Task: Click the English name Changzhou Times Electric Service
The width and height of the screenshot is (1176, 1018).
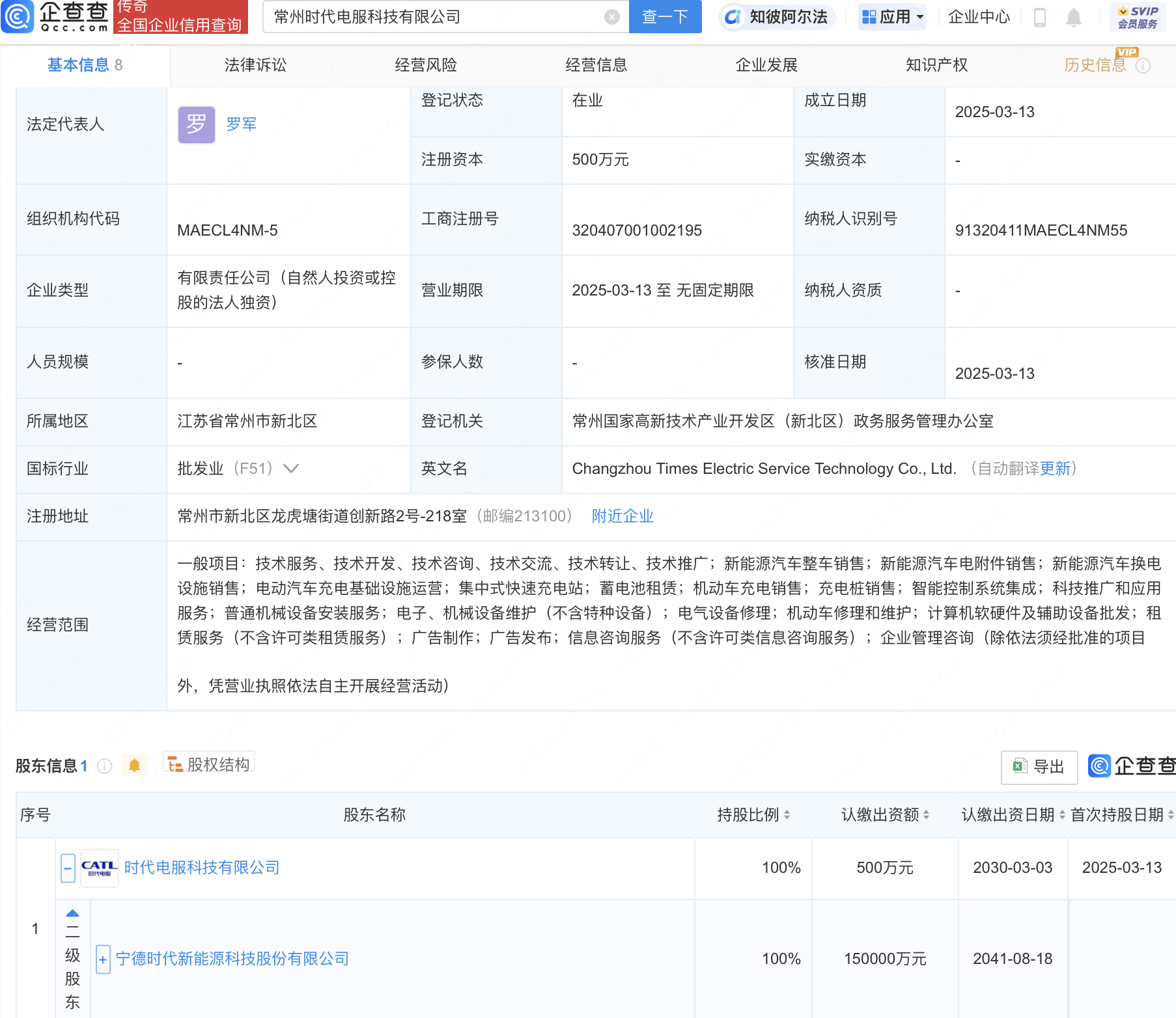Action: (x=764, y=469)
